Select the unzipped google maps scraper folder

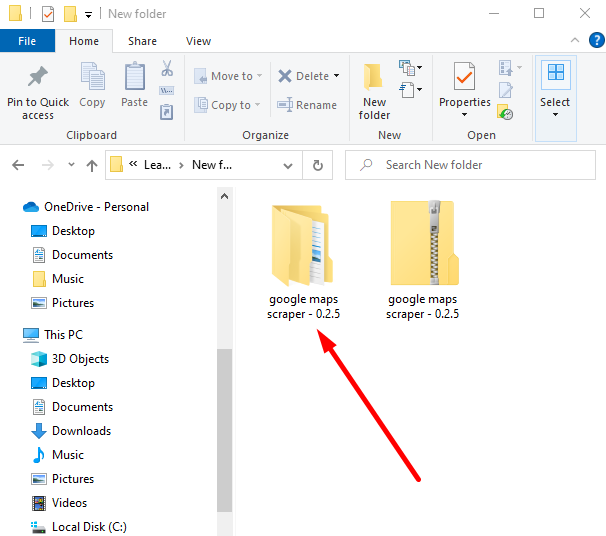click(303, 261)
